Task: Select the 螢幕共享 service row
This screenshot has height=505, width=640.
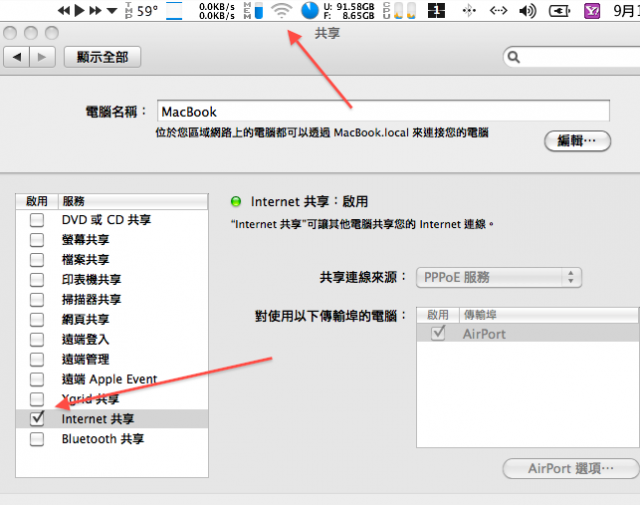Action: pyautogui.click(x=112, y=240)
